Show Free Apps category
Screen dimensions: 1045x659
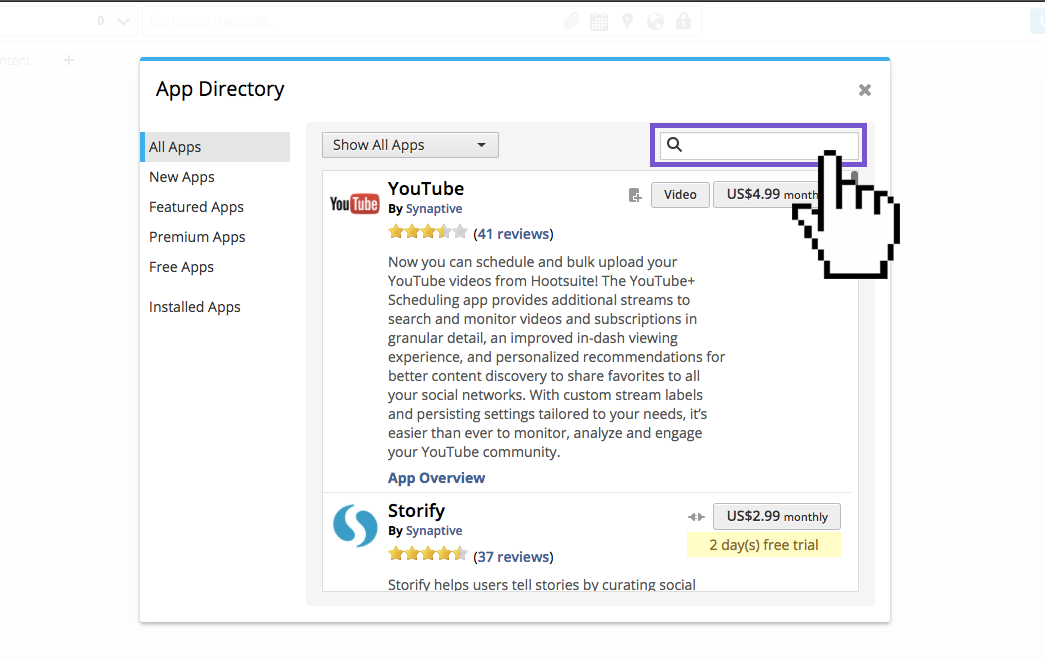pyautogui.click(x=181, y=267)
